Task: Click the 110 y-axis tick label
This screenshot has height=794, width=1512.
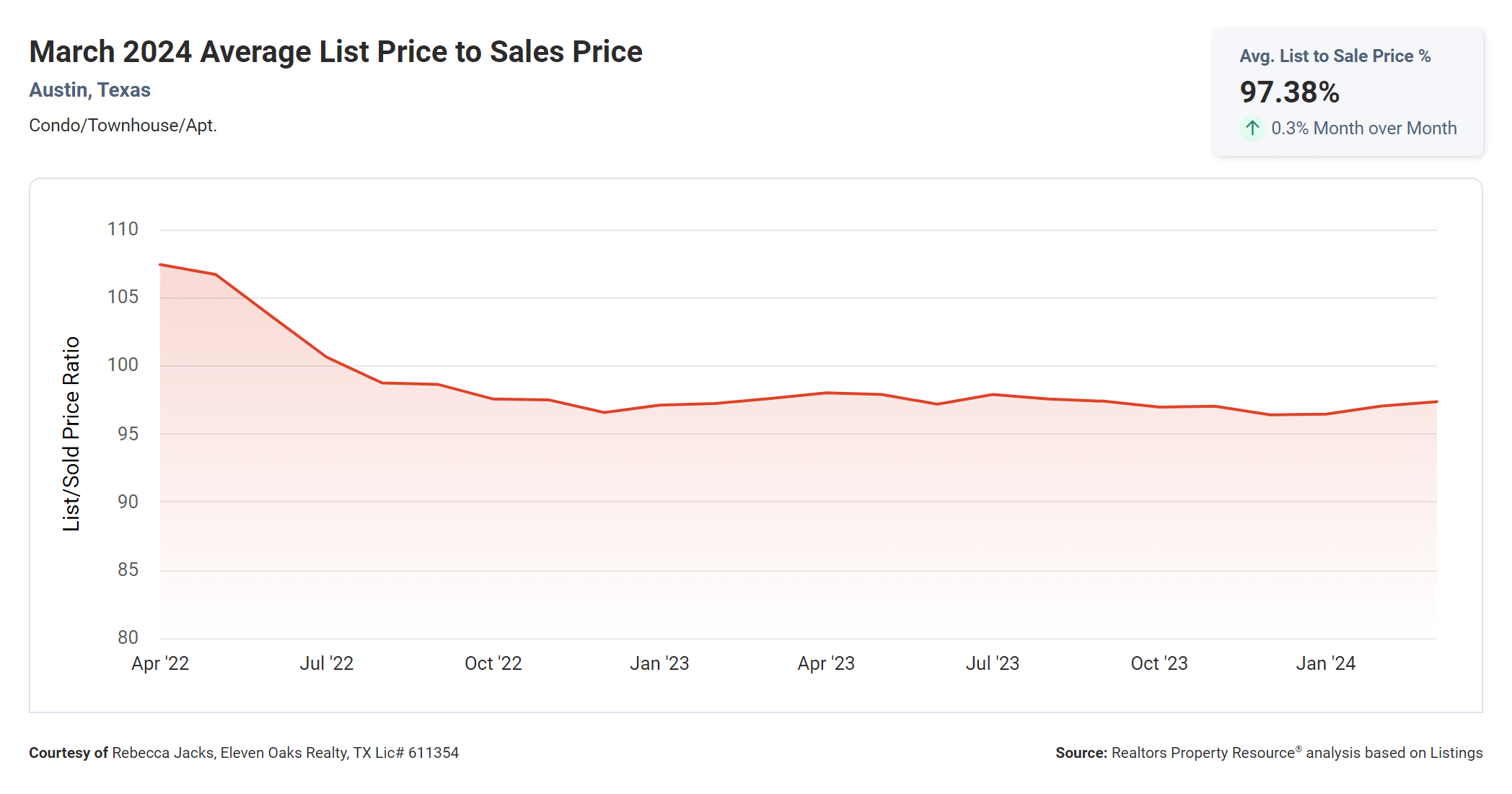Action: click(123, 230)
